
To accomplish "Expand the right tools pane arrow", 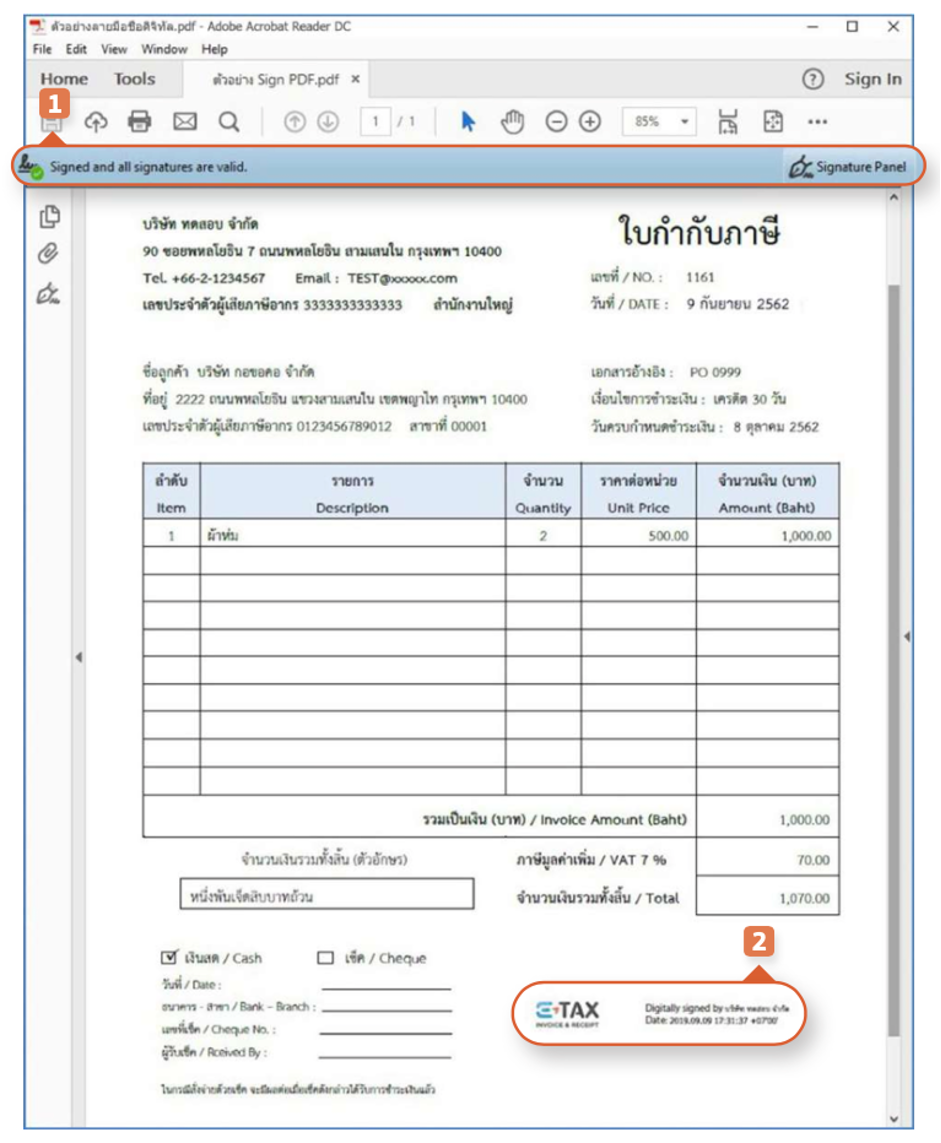I will [906, 637].
